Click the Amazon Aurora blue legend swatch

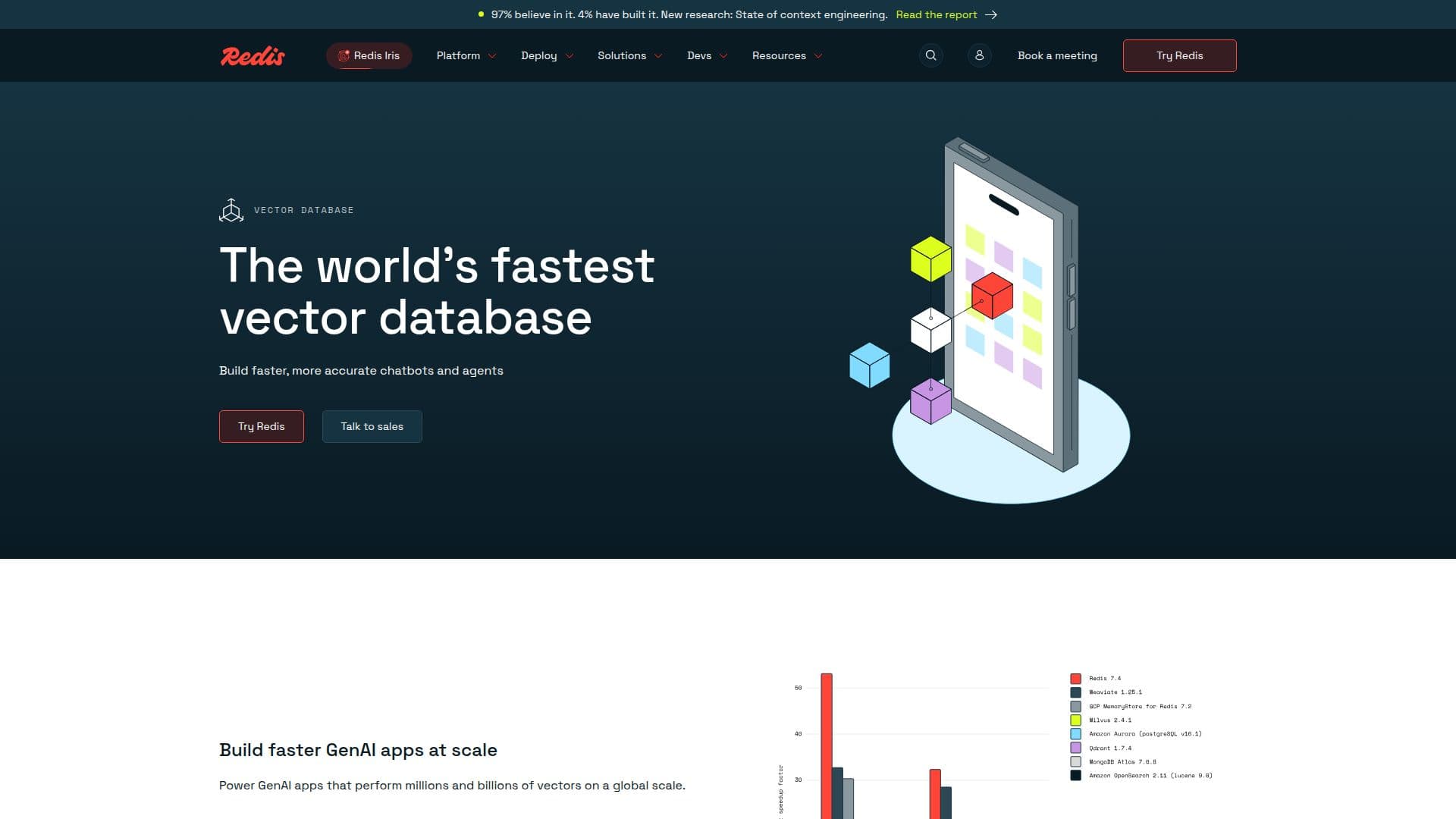pos(1075,734)
